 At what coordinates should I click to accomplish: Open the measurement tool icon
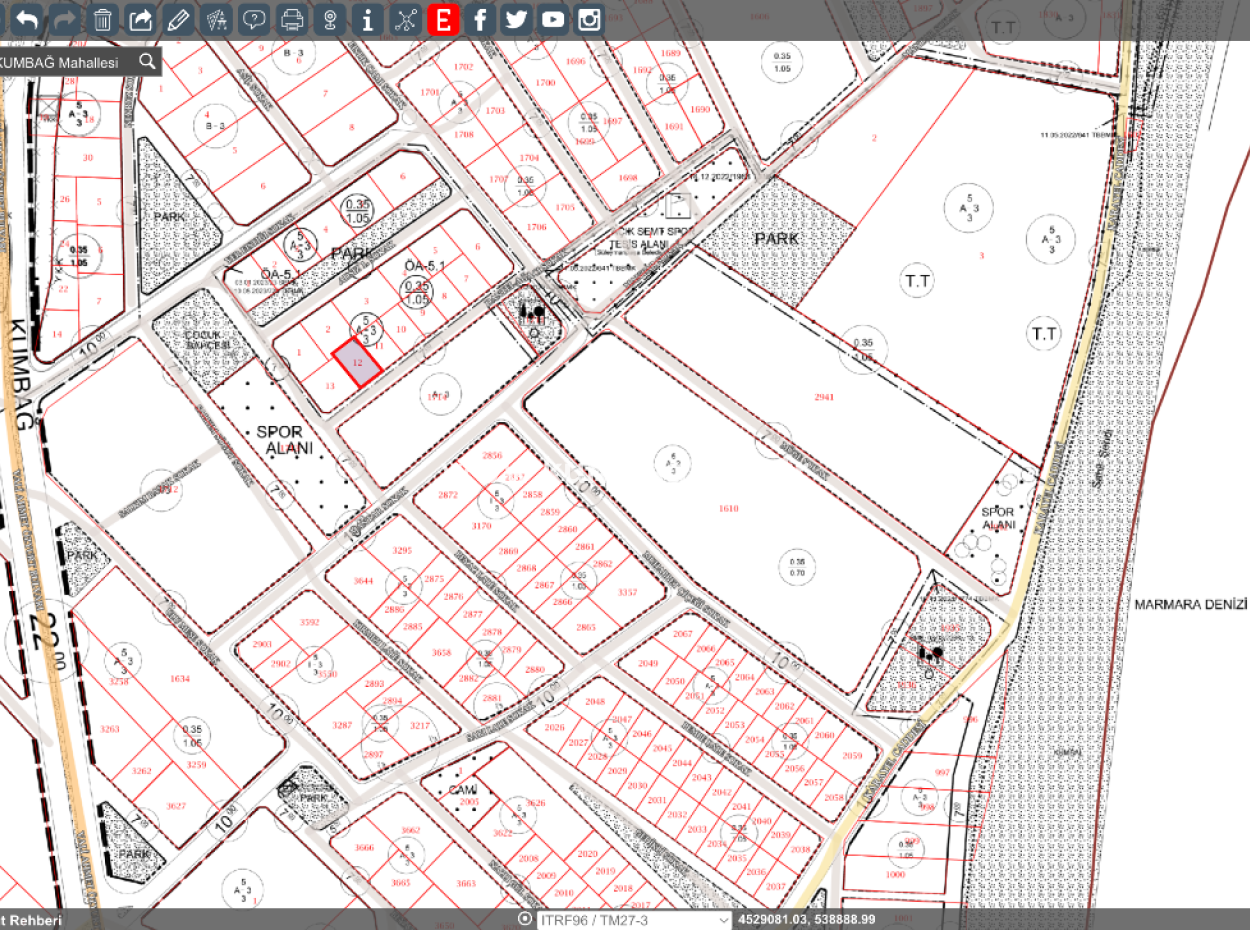coord(216,19)
